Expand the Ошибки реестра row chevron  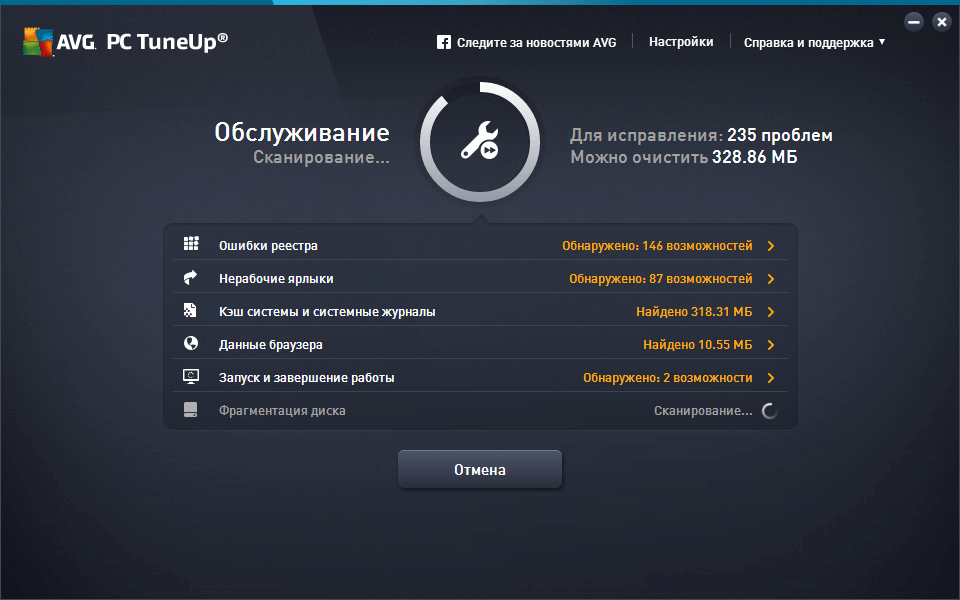point(771,246)
